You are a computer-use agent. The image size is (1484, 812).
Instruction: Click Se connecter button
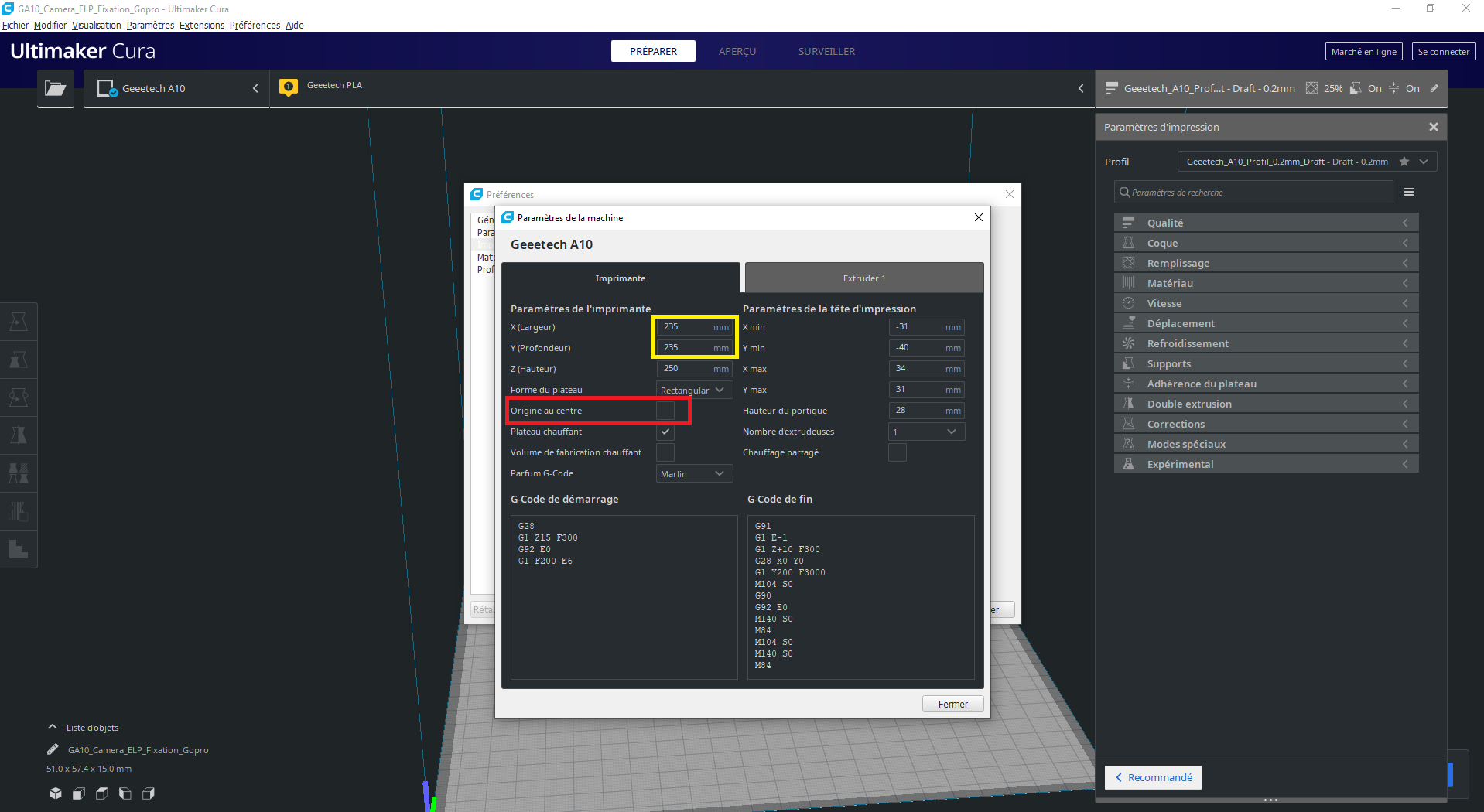(x=1443, y=51)
